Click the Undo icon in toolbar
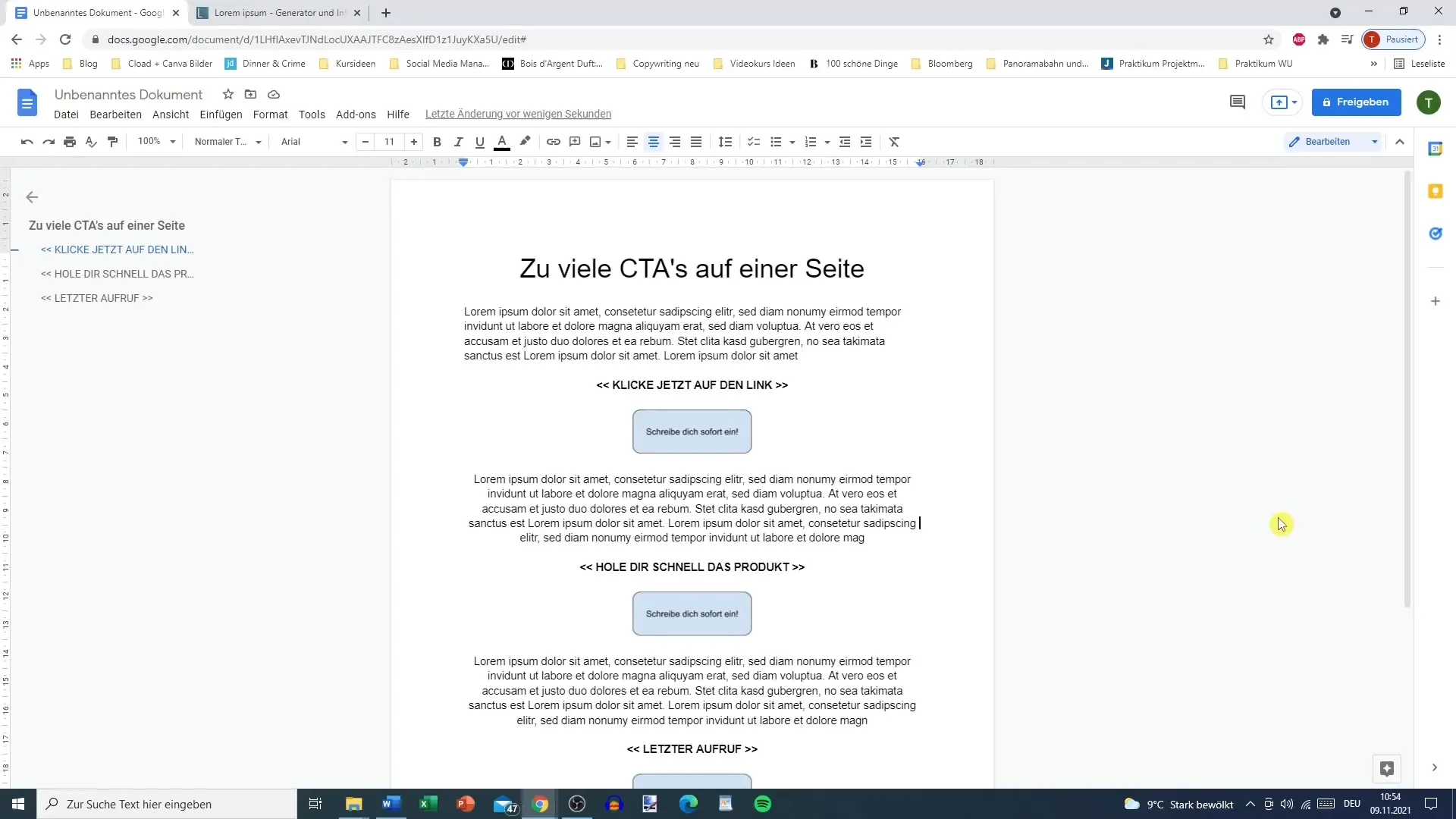1456x819 pixels. (x=27, y=142)
